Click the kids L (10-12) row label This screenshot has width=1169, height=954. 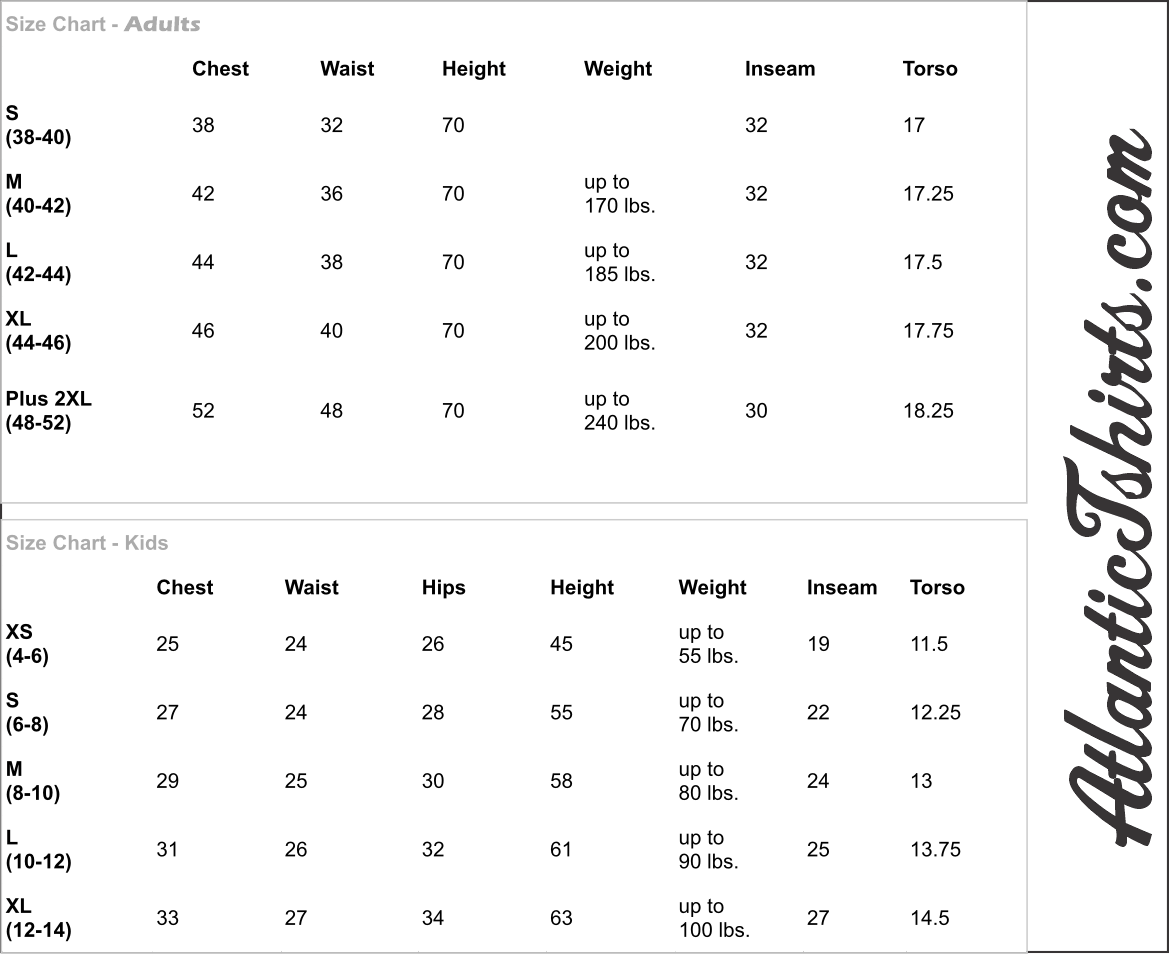pyautogui.click(x=38, y=850)
